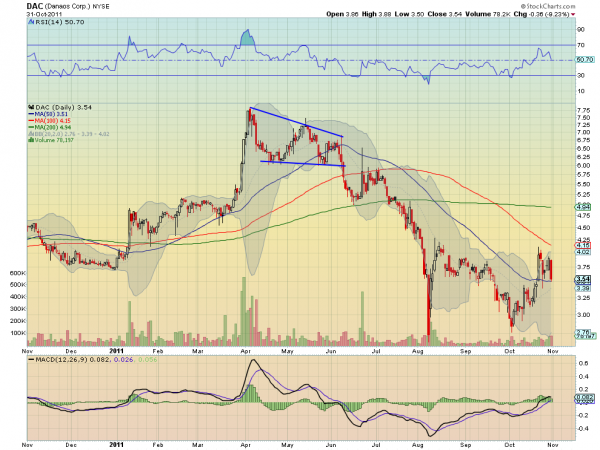Click the '400K' volume axis label
The width and height of the screenshot is (600, 450).
[x=18, y=297]
